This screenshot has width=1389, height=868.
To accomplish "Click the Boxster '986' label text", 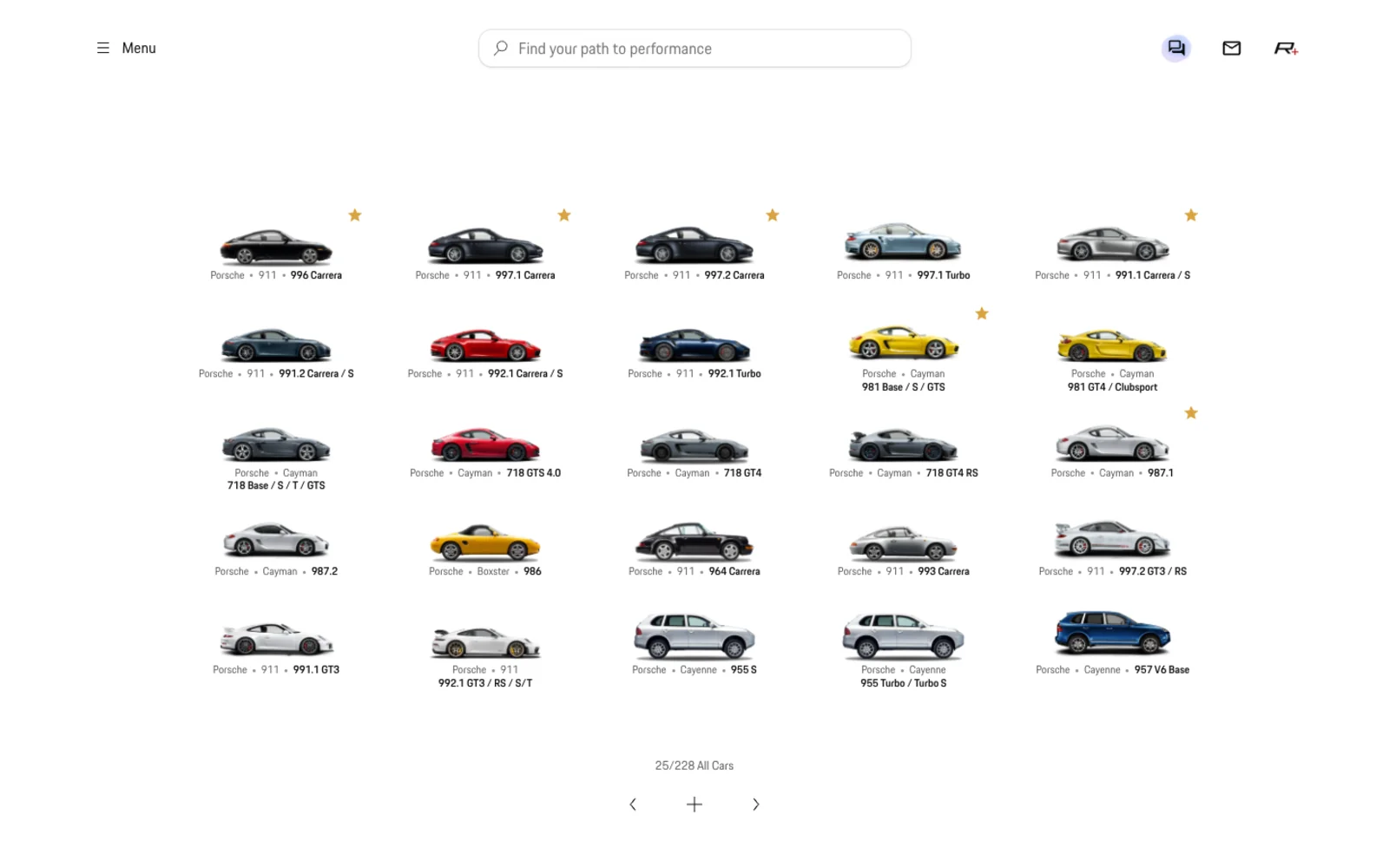I will (x=533, y=572).
